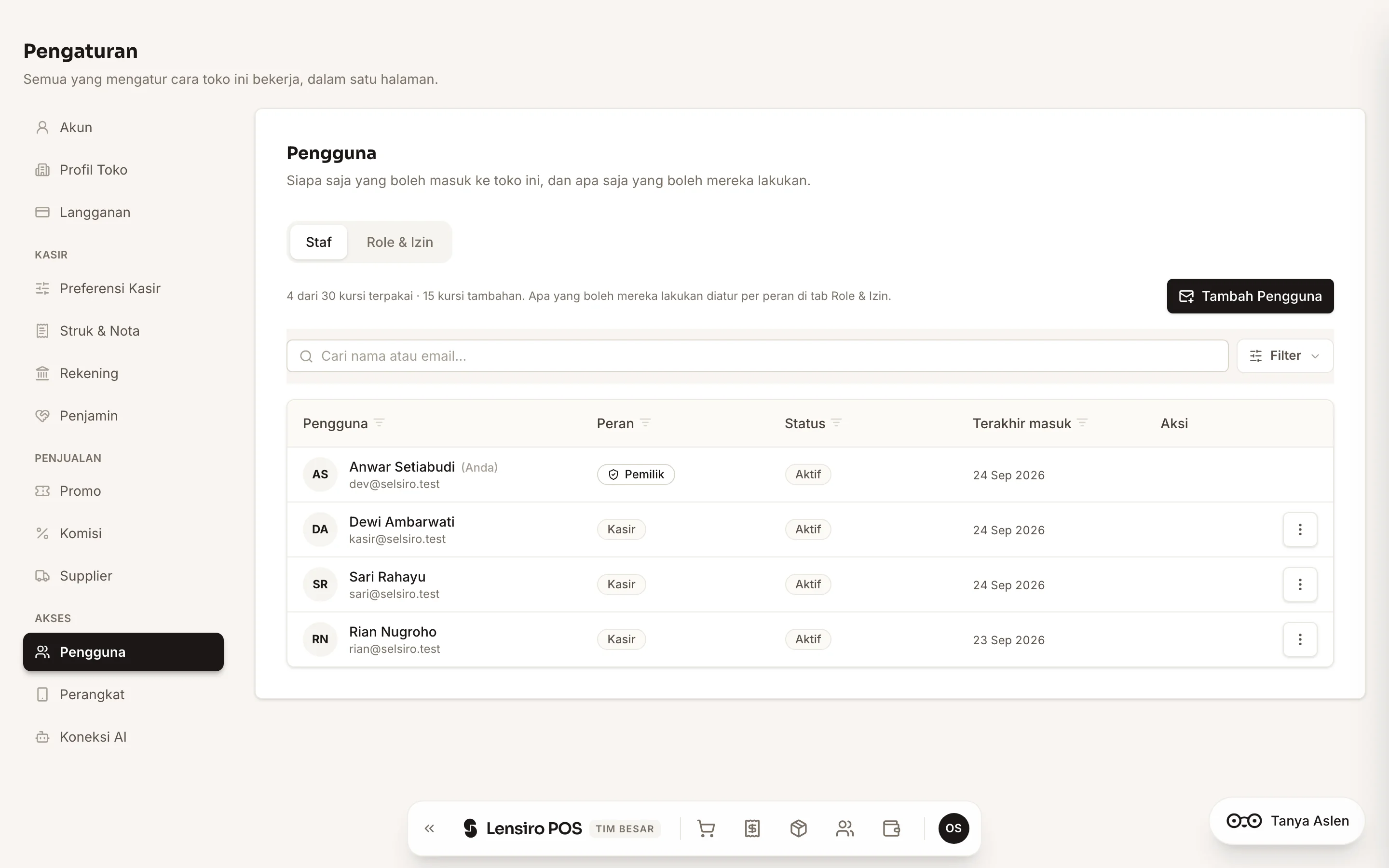Sort by Terakhir masuk column filter icon

(x=1082, y=423)
